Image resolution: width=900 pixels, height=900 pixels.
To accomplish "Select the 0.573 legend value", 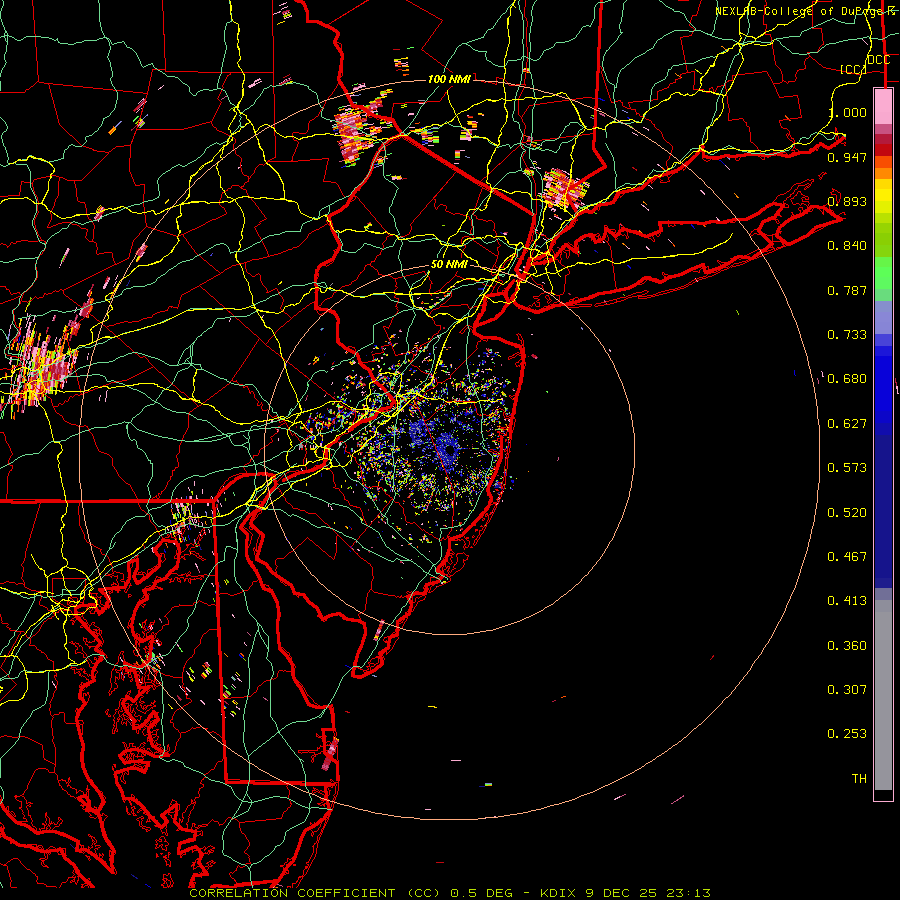I will pyautogui.click(x=847, y=468).
